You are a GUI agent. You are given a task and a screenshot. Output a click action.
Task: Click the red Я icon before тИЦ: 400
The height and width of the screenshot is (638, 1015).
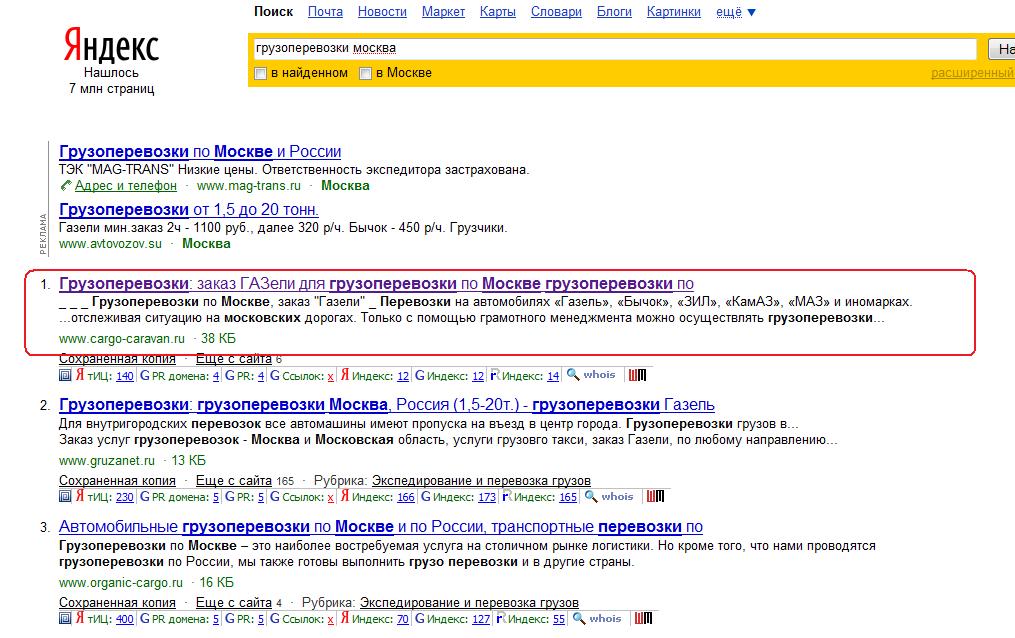pos(80,618)
